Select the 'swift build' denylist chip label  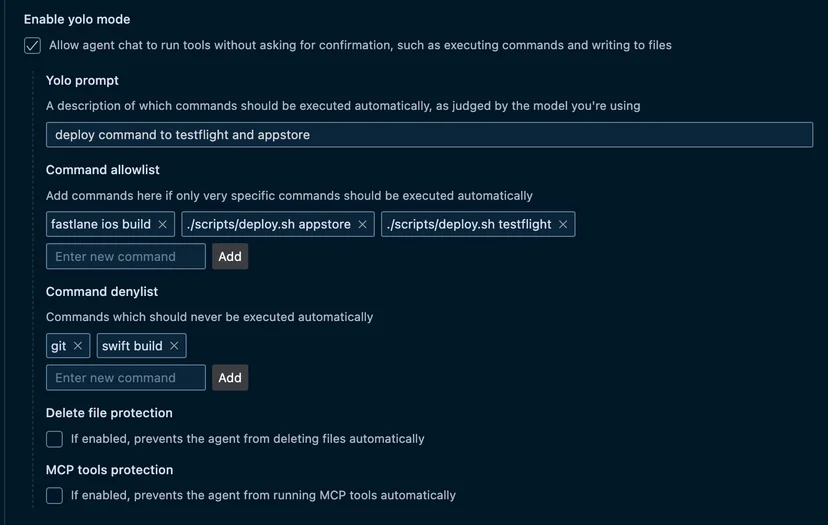coord(132,346)
